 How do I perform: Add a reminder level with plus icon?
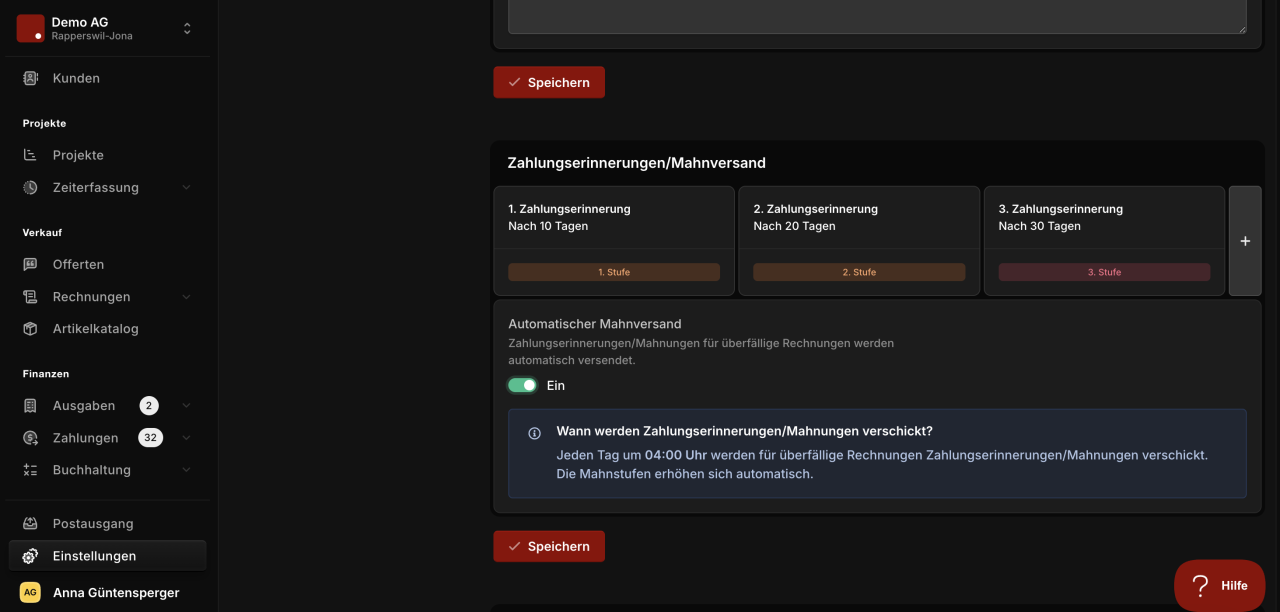click(1245, 241)
